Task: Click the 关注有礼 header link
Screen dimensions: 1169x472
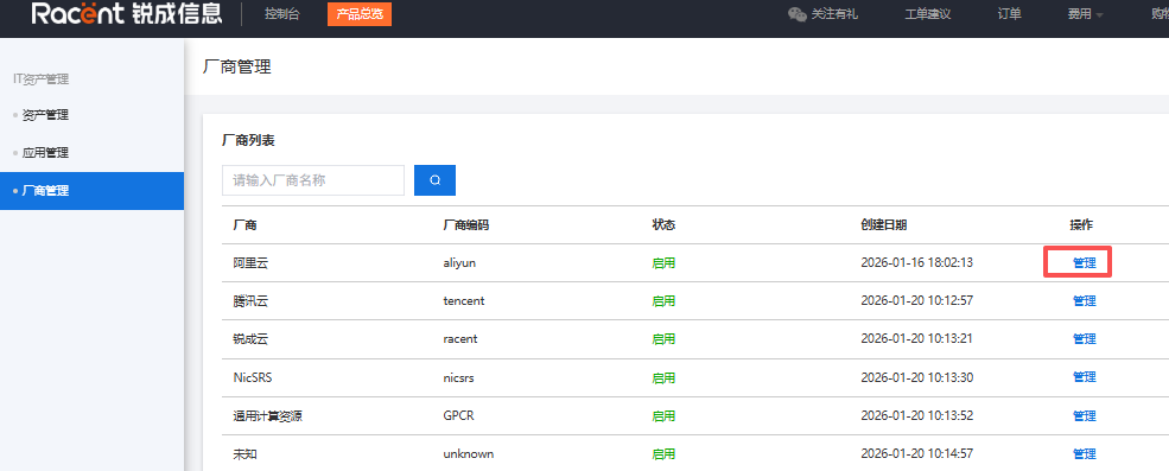Action: (834, 15)
